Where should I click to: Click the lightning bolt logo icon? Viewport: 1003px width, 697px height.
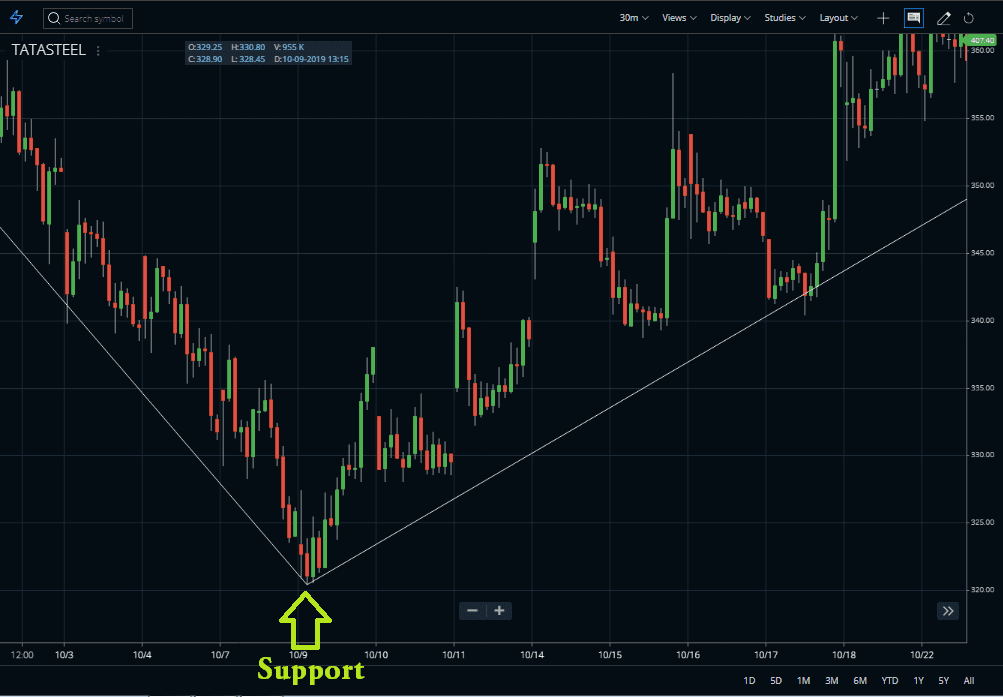17,18
